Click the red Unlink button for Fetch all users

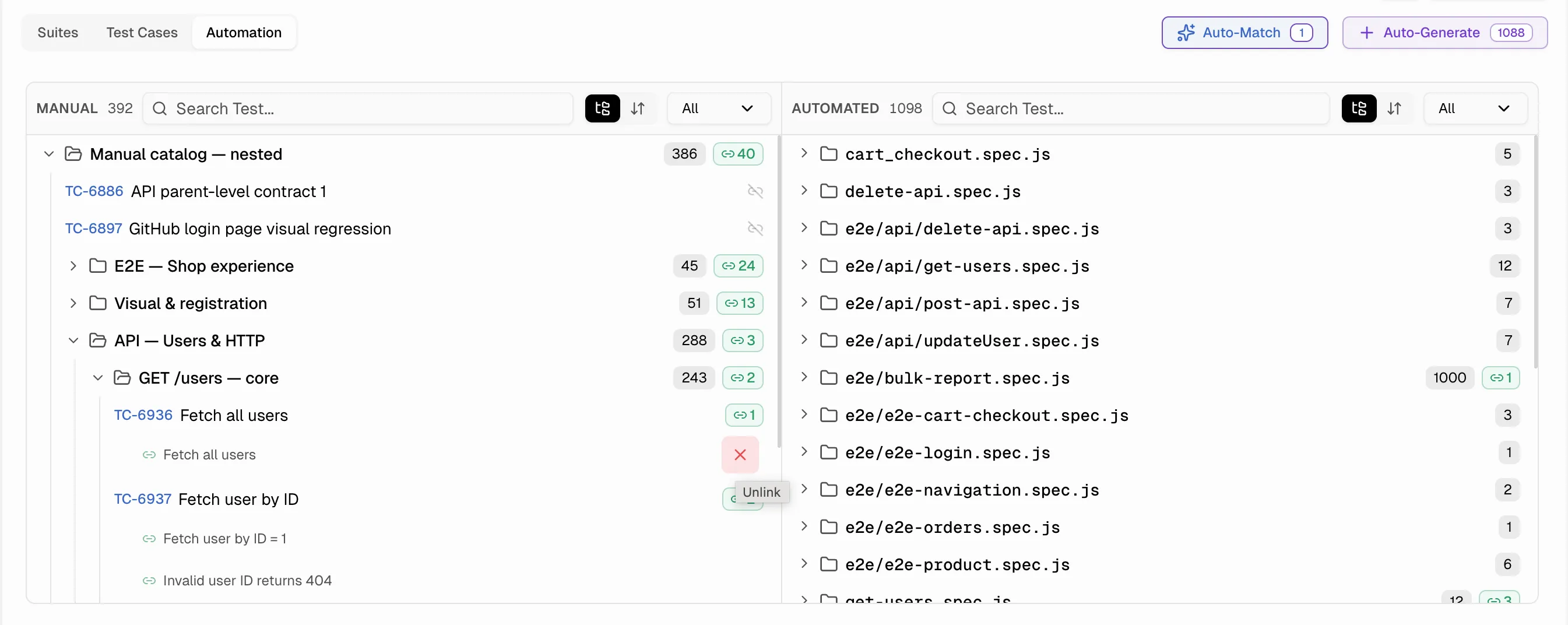pyautogui.click(x=740, y=455)
